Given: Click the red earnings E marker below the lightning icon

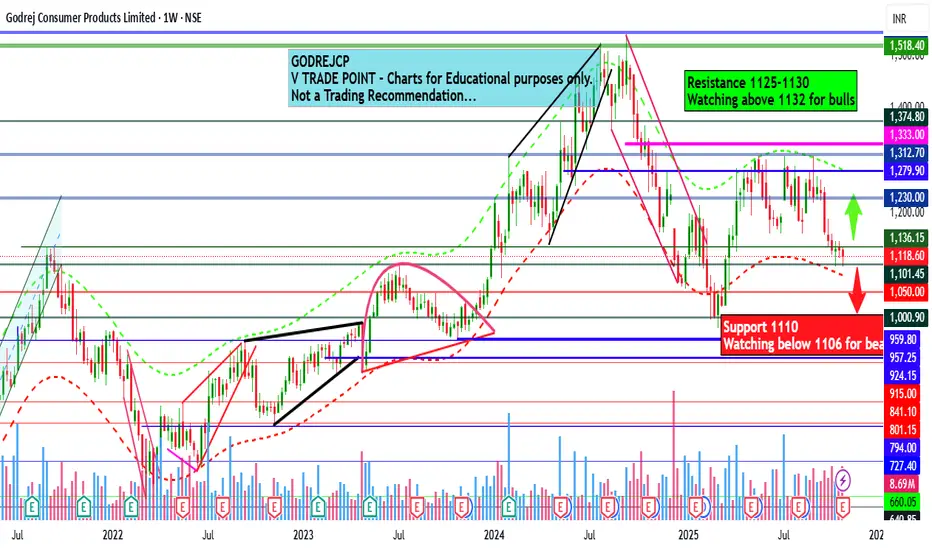Looking at the screenshot, I should pos(843,507).
